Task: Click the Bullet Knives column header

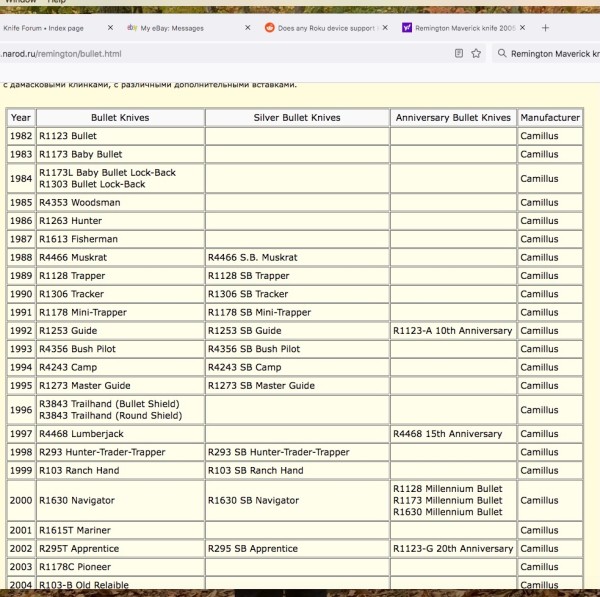Action: coord(120,117)
